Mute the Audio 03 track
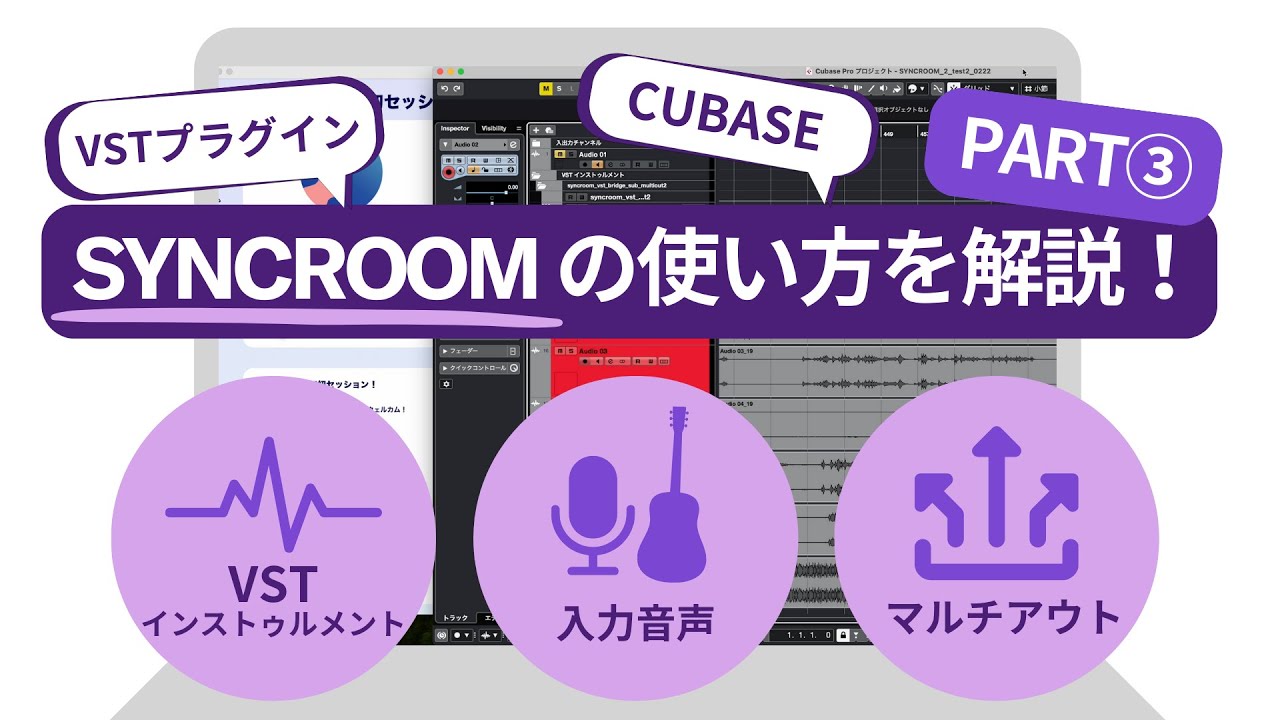 [x=560, y=351]
